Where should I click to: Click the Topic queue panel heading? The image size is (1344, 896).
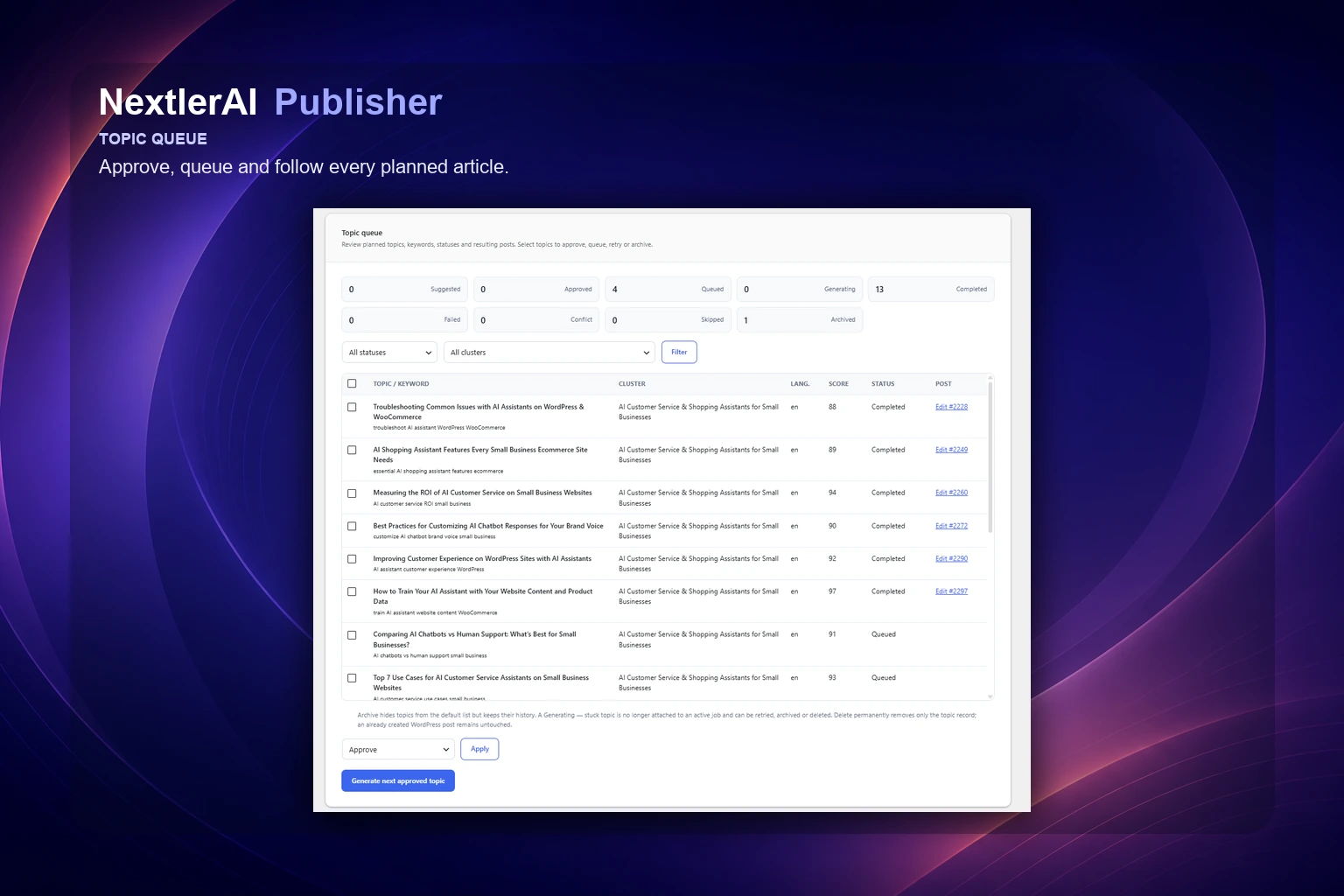(361, 233)
